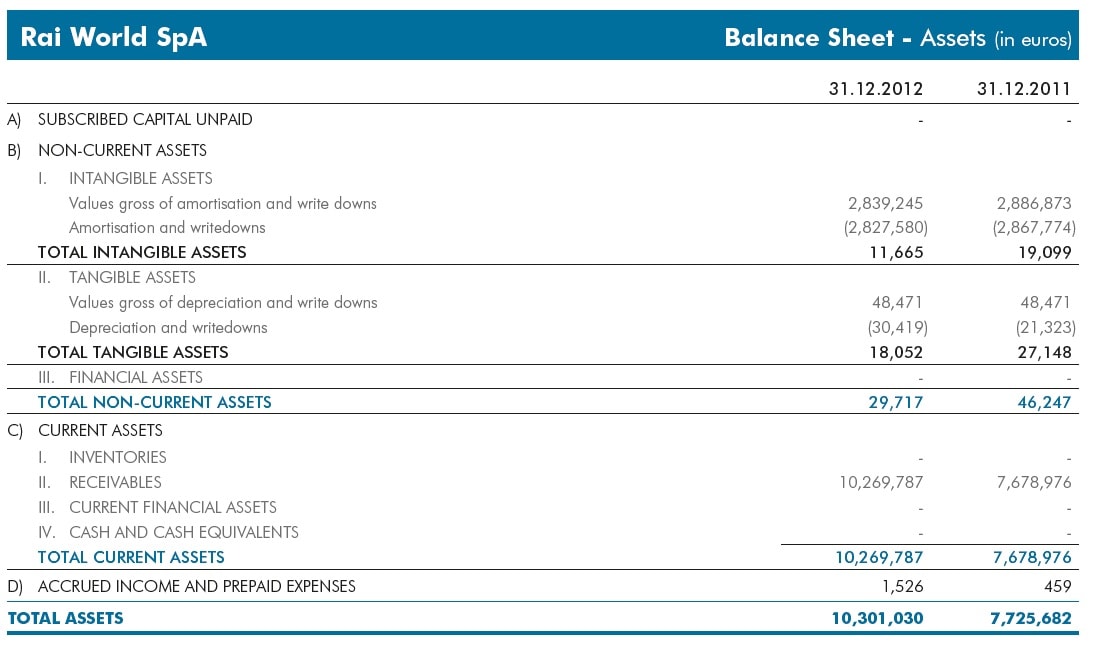1108x659 pixels.
Task: Click the Depreciation and writedowns row label
Action: tap(168, 327)
